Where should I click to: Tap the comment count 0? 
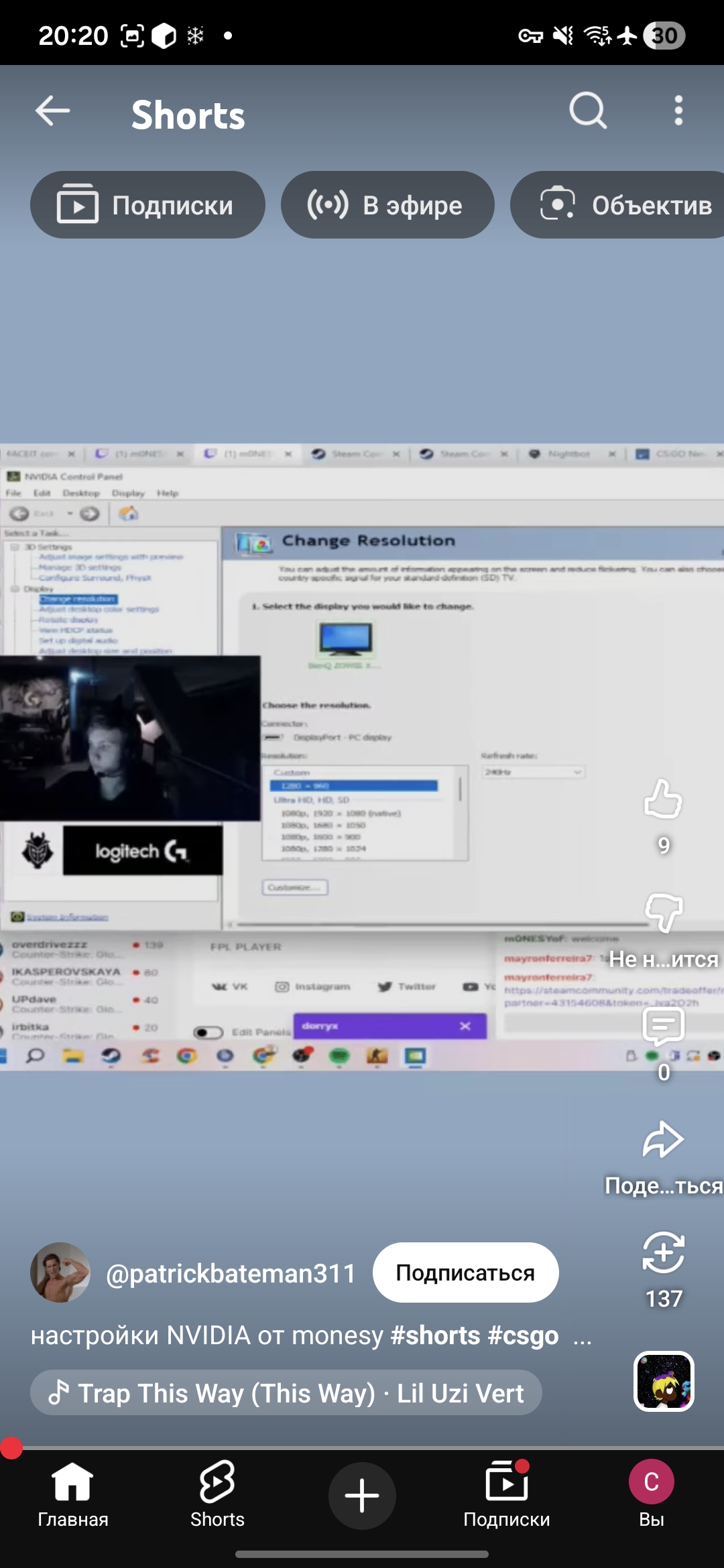tap(664, 1073)
